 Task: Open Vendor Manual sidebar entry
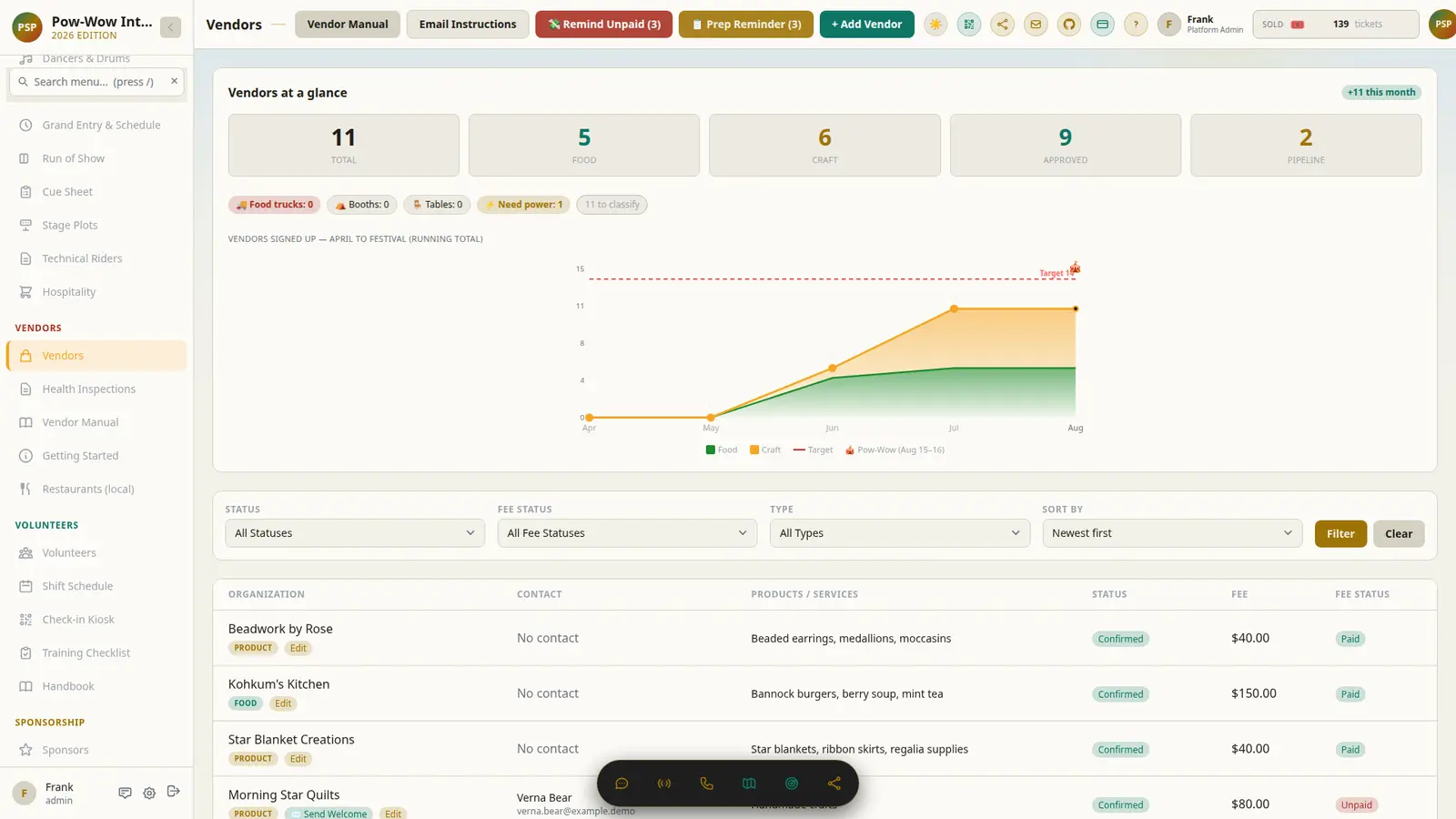96,422
